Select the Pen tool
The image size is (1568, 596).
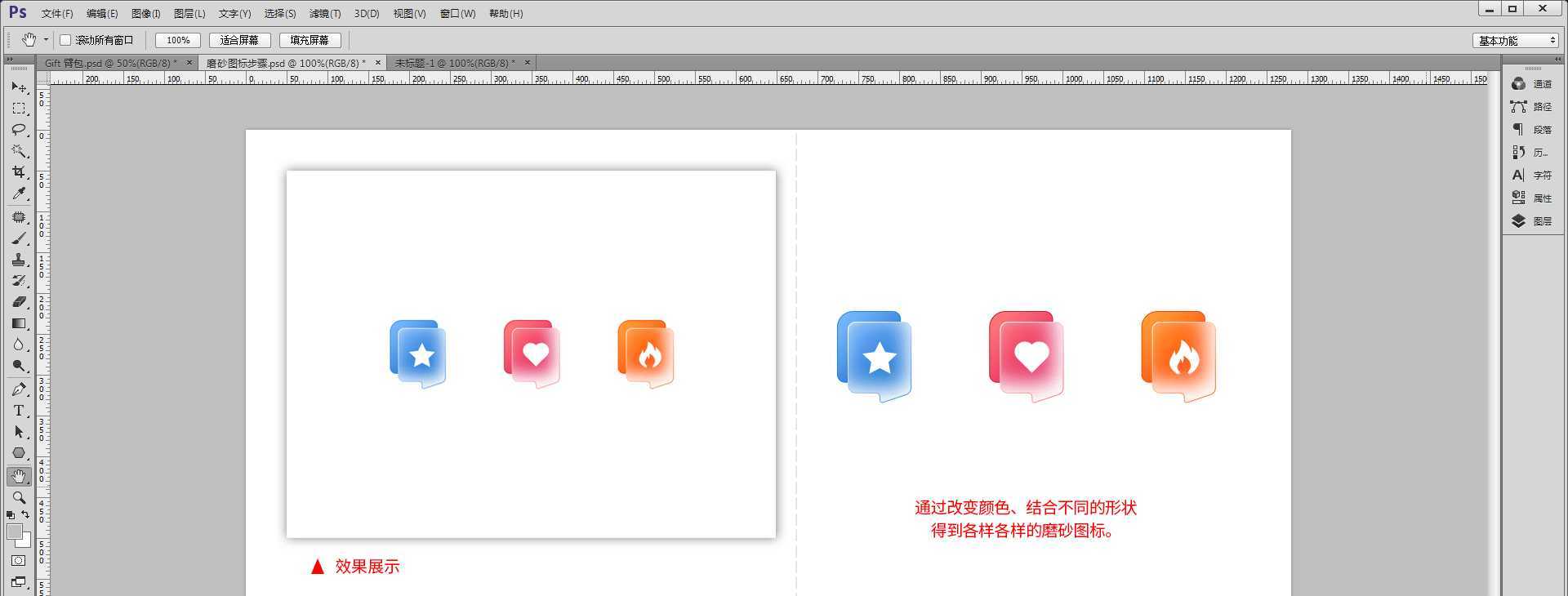coord(19,389)
